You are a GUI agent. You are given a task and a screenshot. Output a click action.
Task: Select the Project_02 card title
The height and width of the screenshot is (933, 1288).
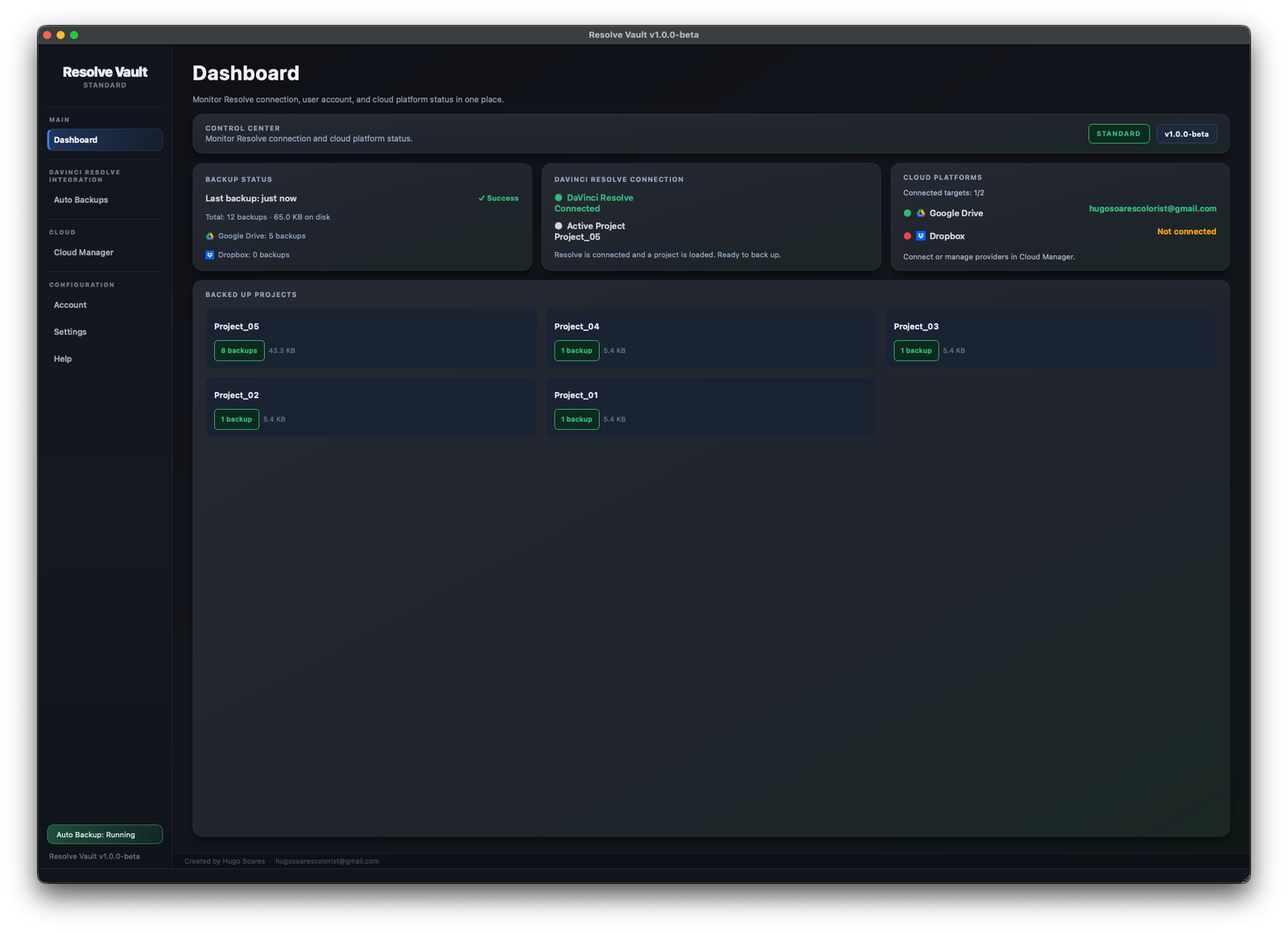pos(237,395)
